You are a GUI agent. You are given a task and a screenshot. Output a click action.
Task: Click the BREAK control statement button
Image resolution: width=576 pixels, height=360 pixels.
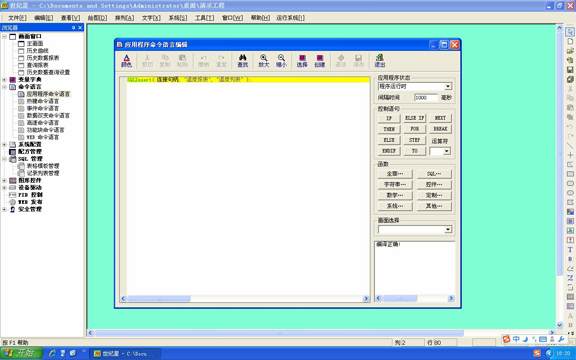pos(440,129)
